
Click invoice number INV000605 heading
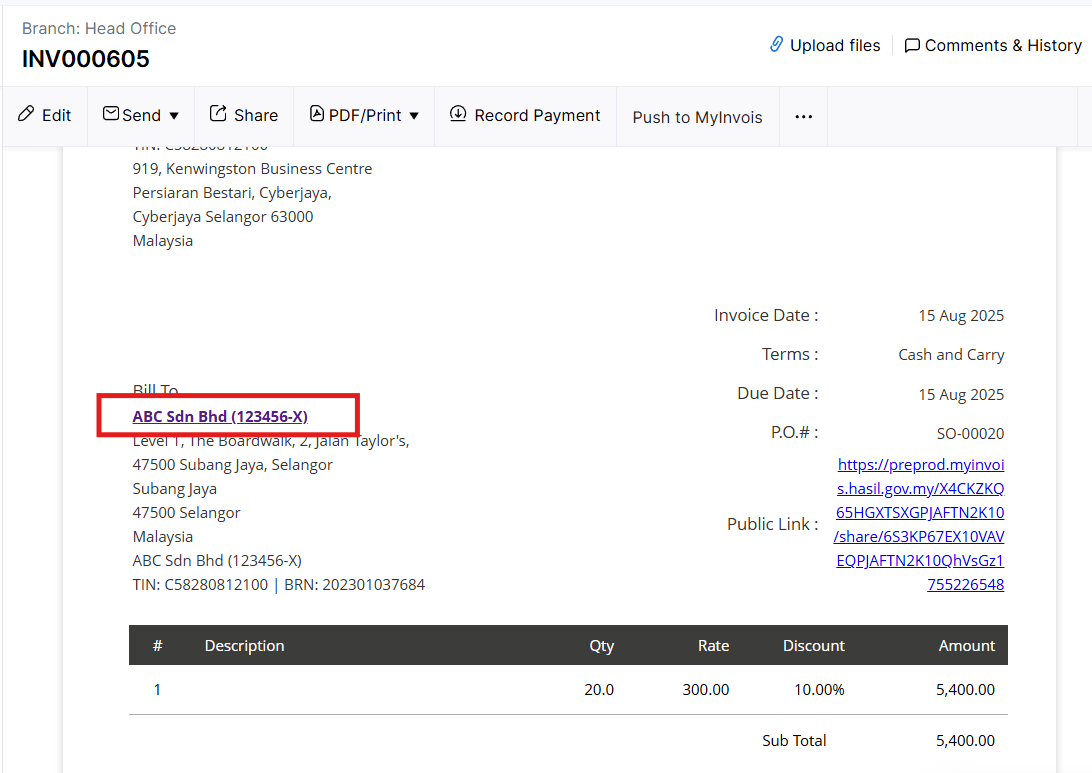point(86,59)
